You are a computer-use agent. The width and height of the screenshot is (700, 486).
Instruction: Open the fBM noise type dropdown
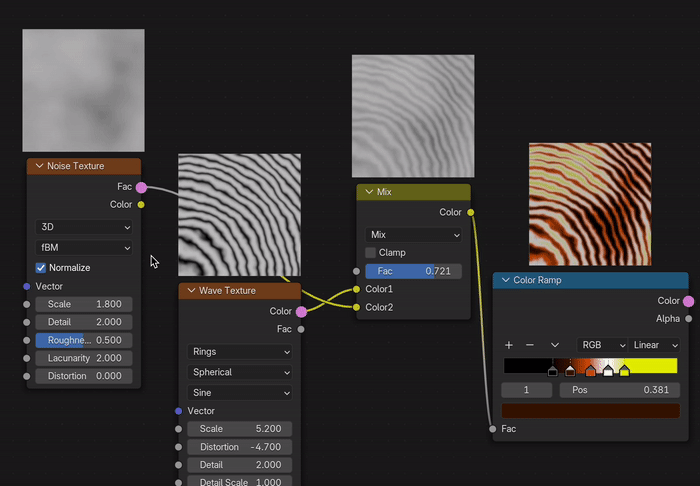click(83, 247)
